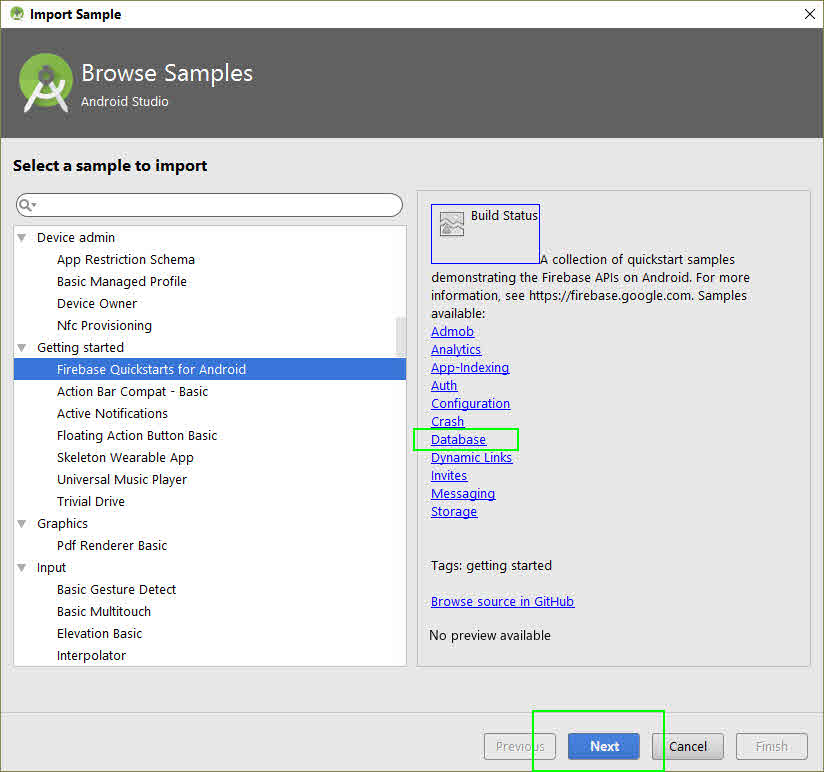Click the Android Studio logo in header
824x772 pixels.
tap(46, 83)
